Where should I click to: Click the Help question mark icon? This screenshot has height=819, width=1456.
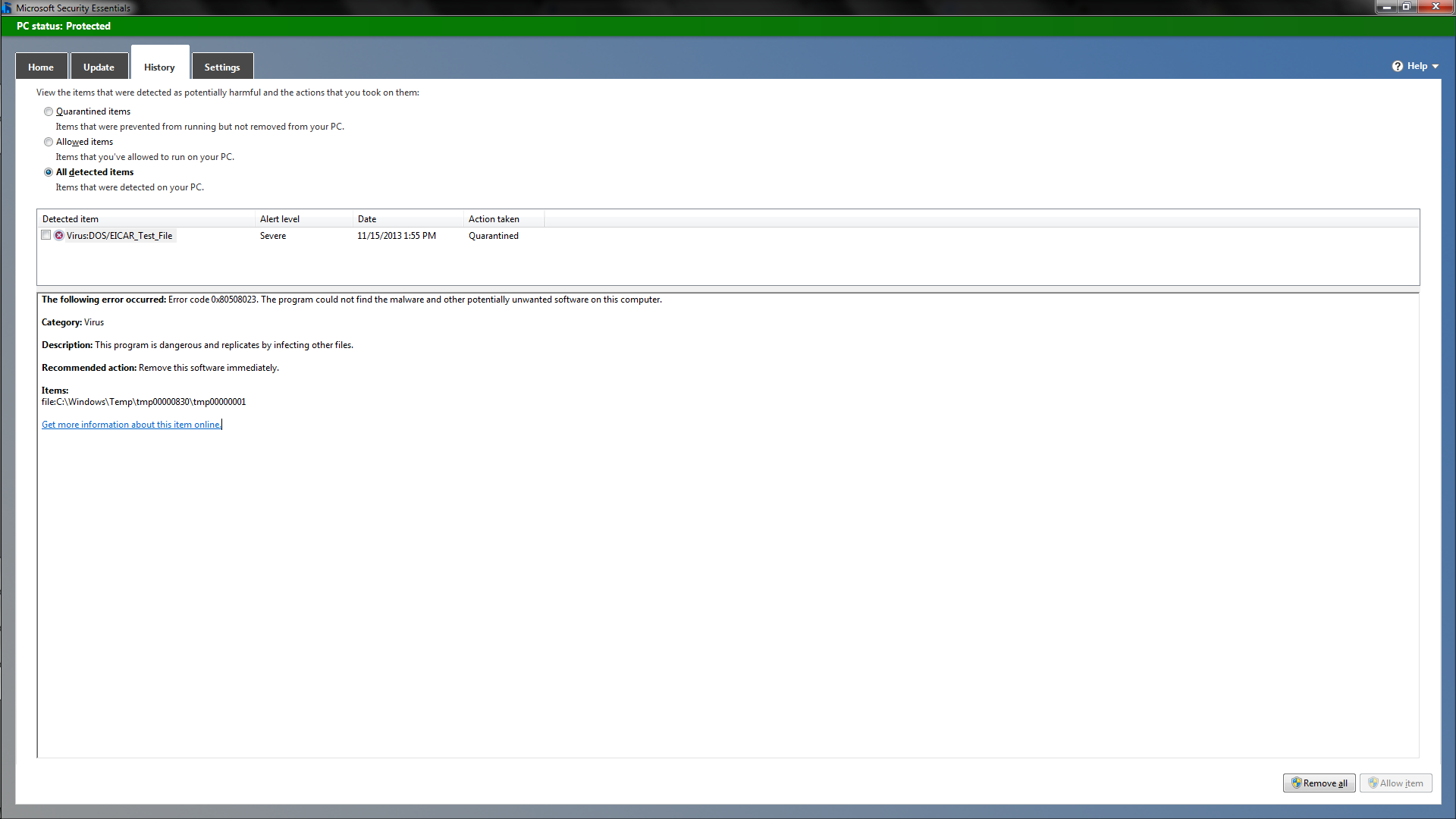click(1398, 66)
